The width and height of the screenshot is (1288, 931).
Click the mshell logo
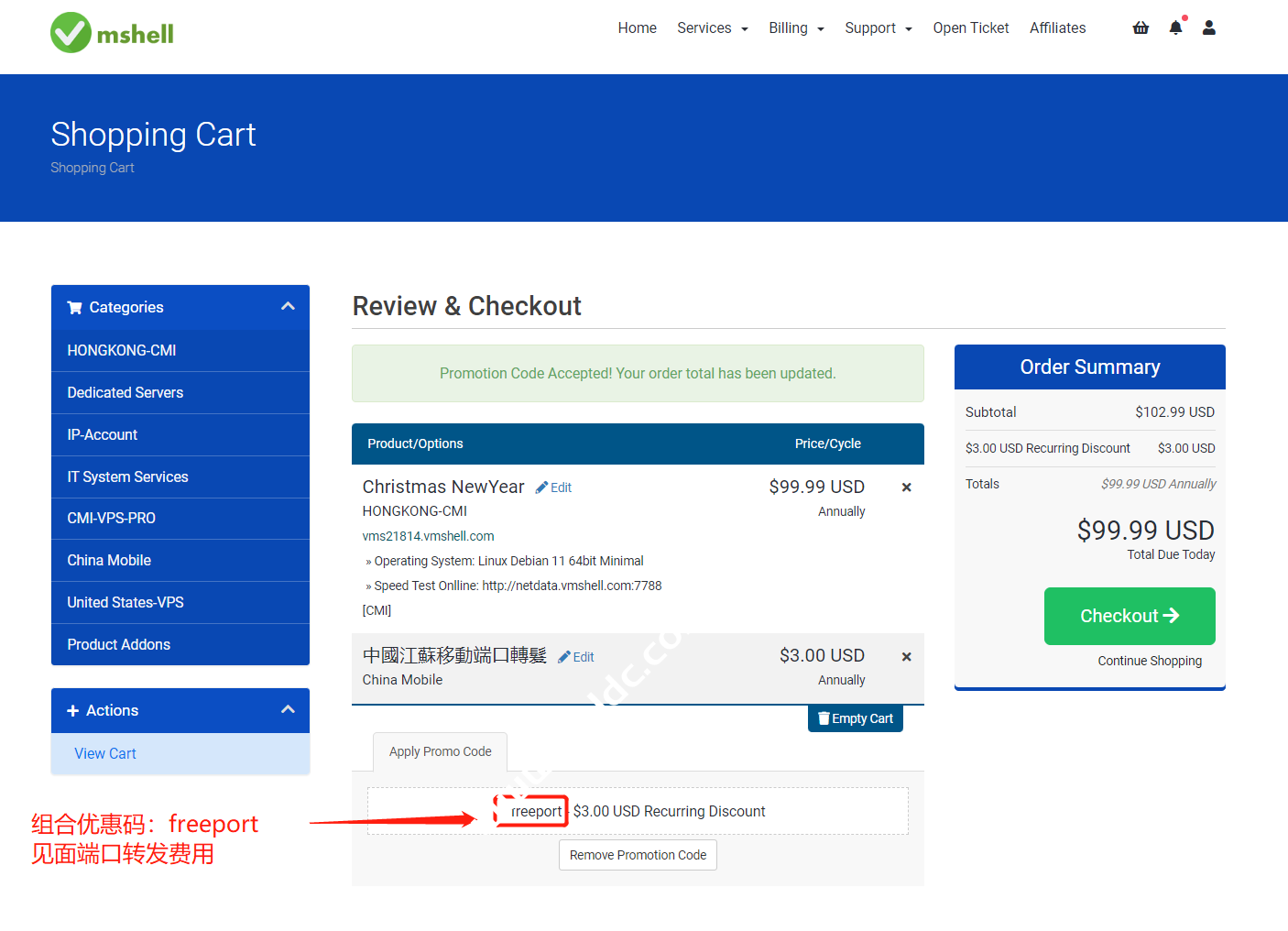[112, 33]
